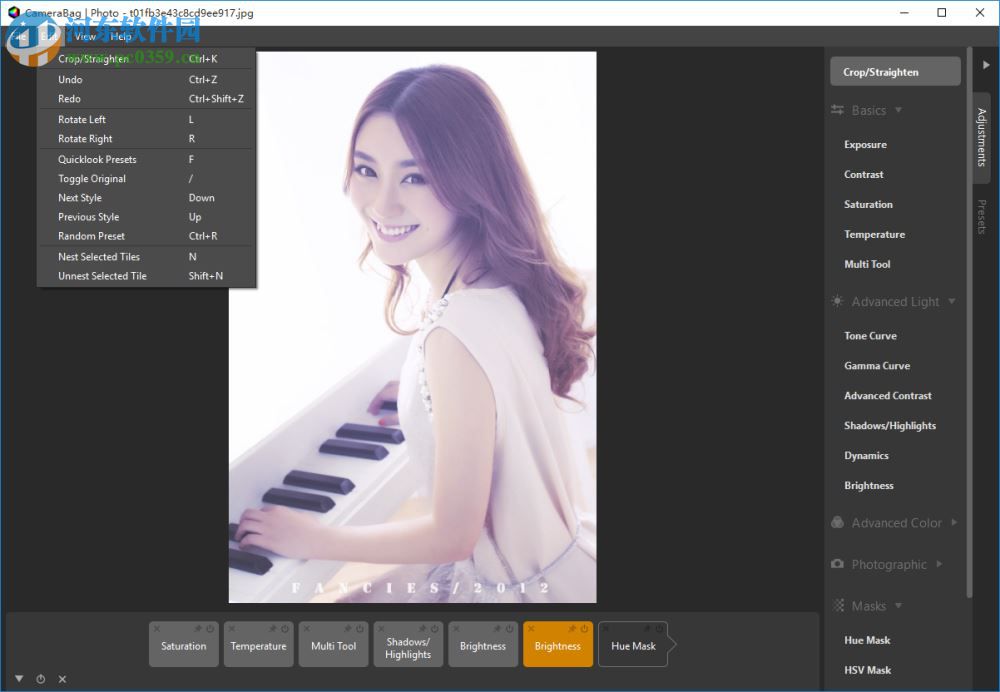Viewport: 1000px width, 692px height.
Task: Click the X icon in bottom-left tray controls
Action: (x=62, y=679)
